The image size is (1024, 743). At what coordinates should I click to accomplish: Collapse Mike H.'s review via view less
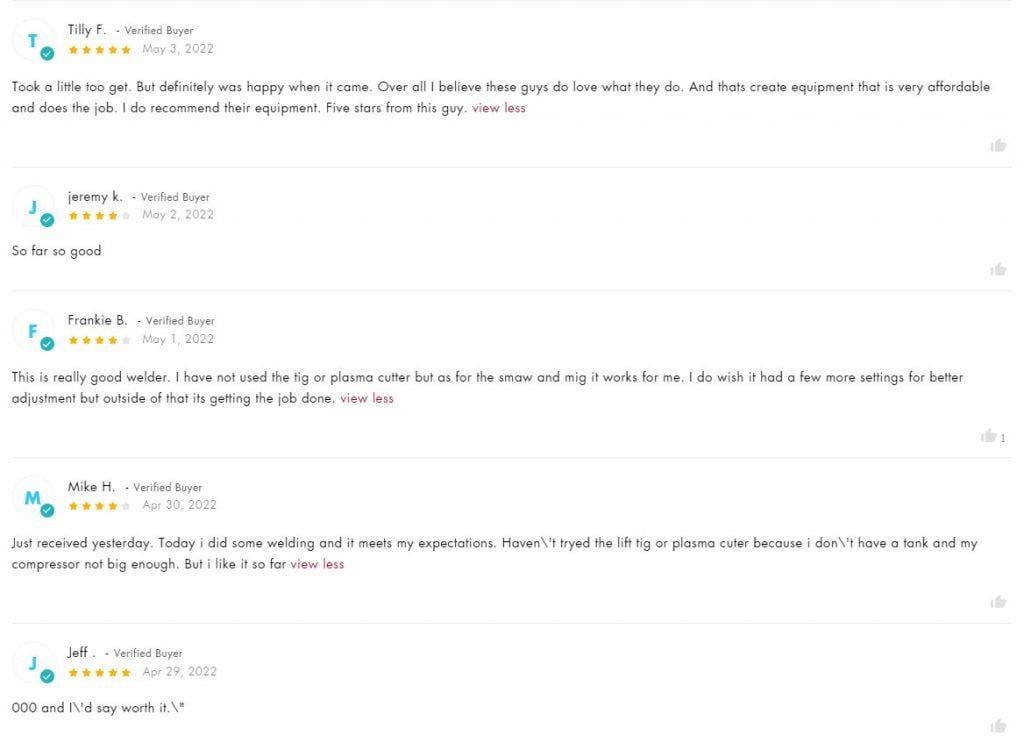tap(317, 564)
